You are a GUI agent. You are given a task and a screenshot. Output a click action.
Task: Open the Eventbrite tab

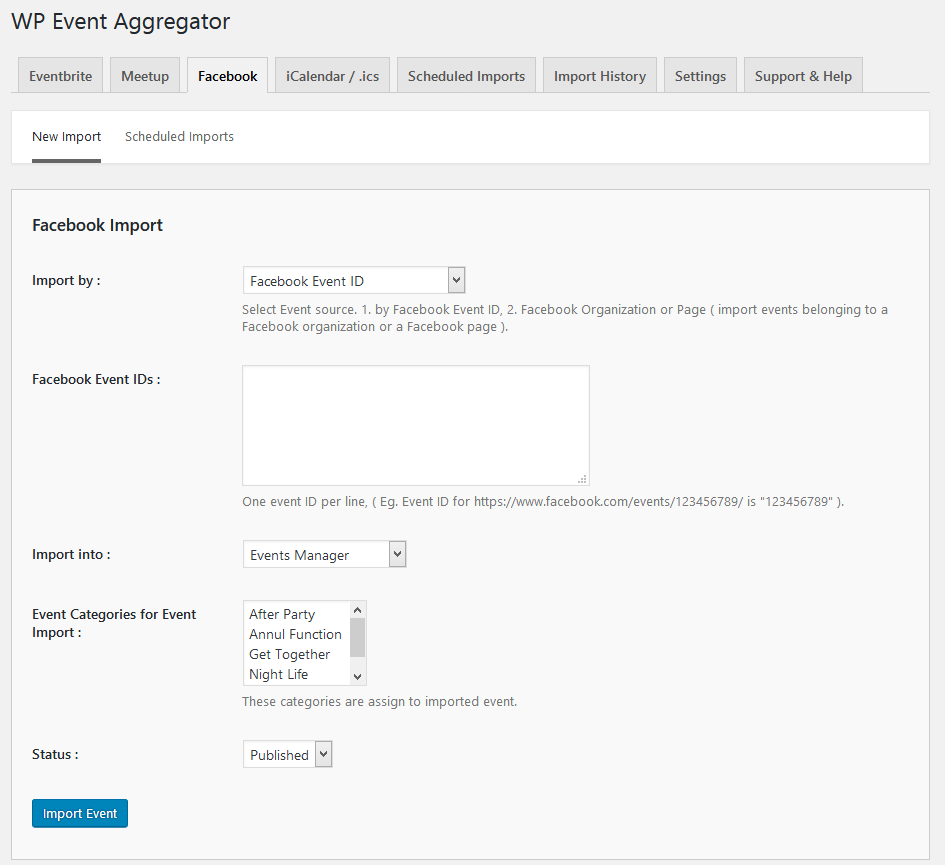(60, 76)
